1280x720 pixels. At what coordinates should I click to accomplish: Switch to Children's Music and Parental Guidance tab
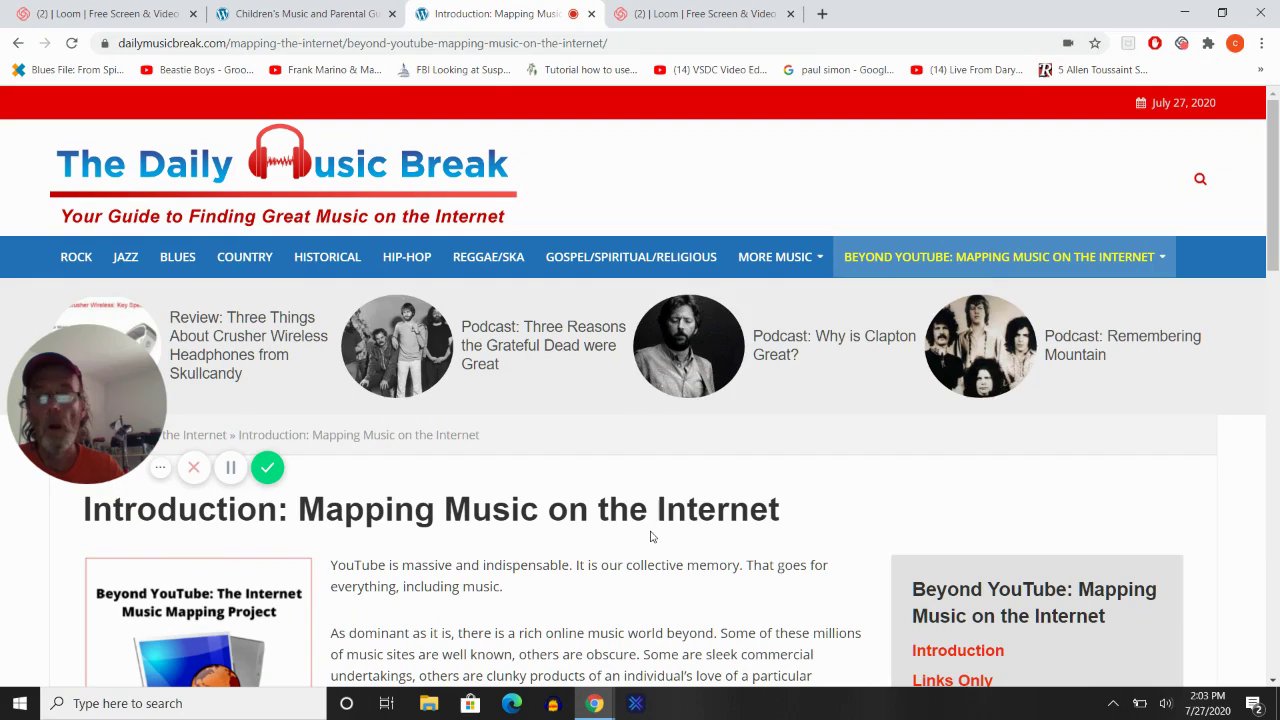307,14
